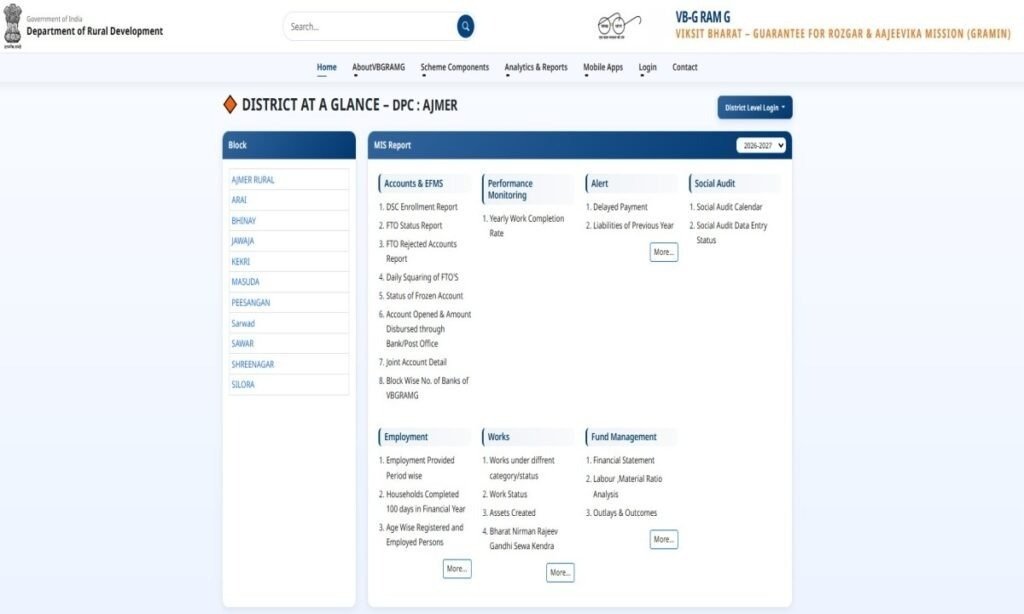Open Age Wise Registered and Employed Persons
The height and width of the screenshot is (614, 1024).
(x=424, y=535)
